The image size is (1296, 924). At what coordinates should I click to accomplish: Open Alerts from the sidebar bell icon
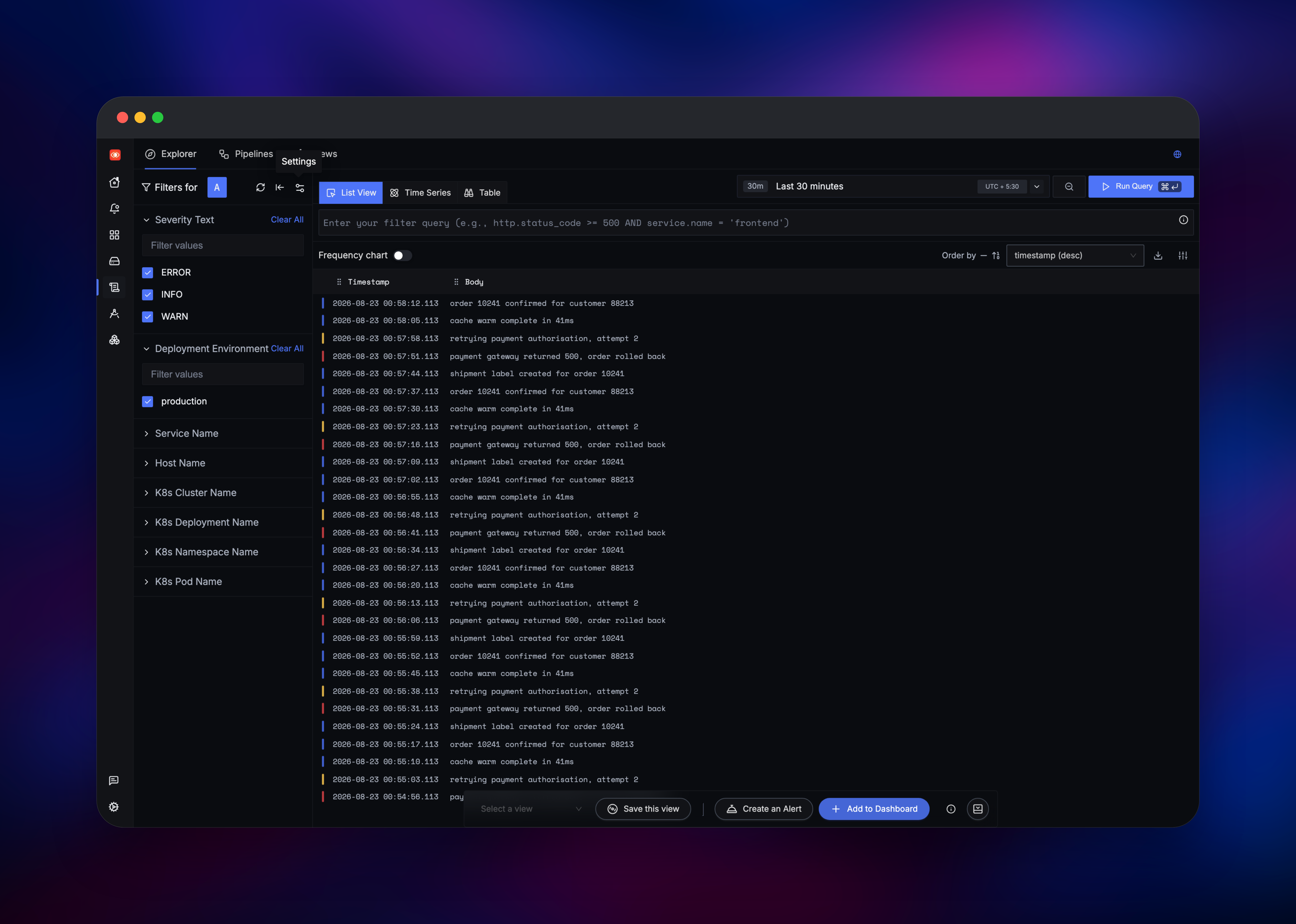coord(114,209)
